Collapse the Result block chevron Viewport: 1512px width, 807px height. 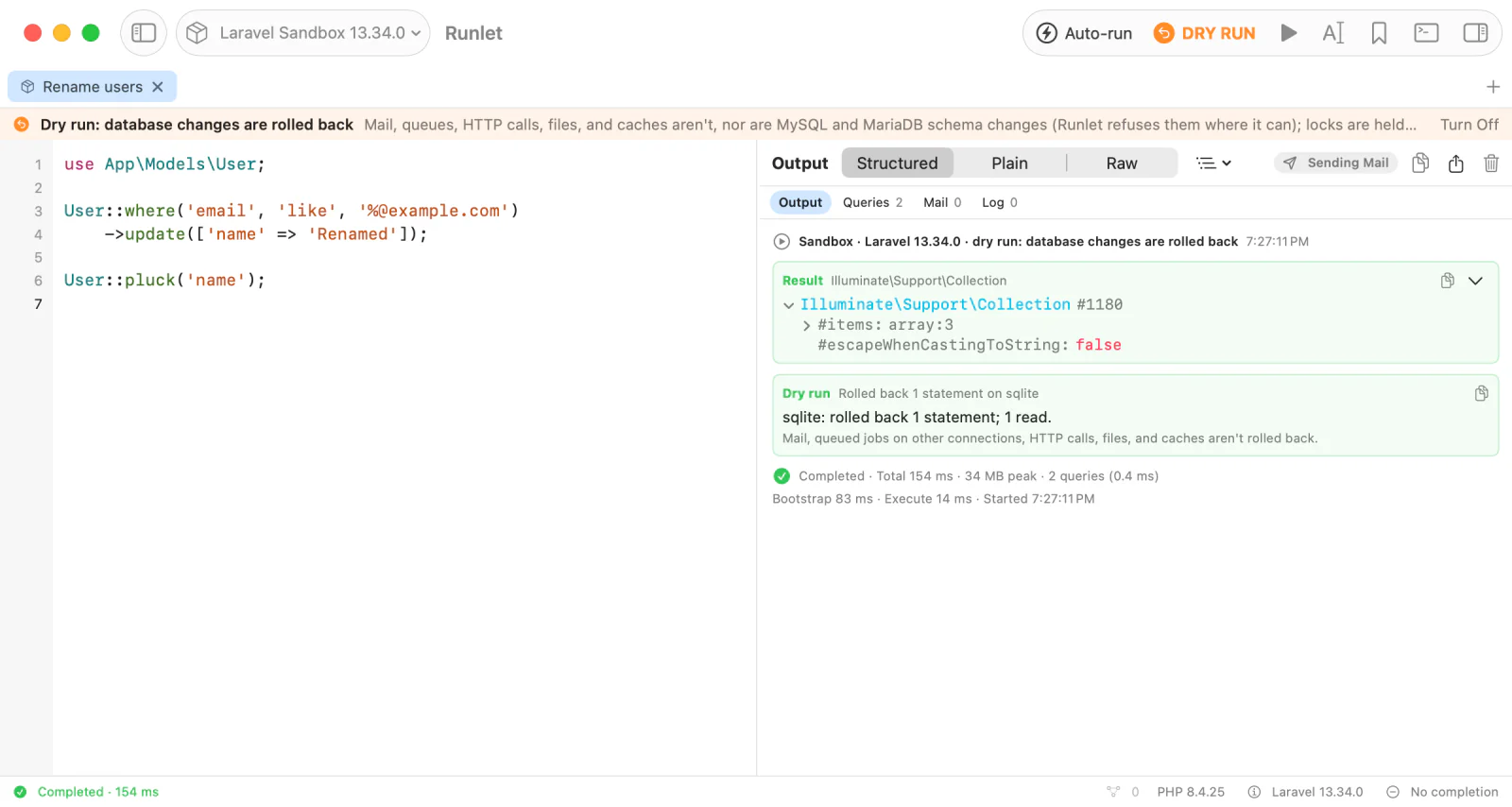tap(1475, 281)
